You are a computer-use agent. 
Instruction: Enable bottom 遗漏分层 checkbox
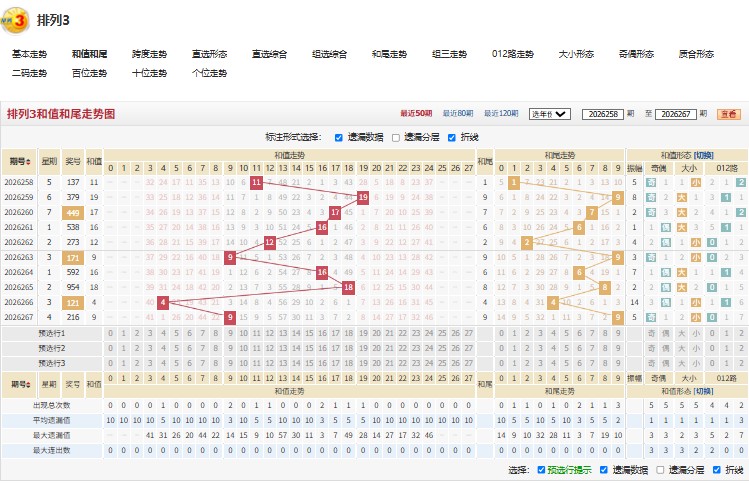pos(660,470)
